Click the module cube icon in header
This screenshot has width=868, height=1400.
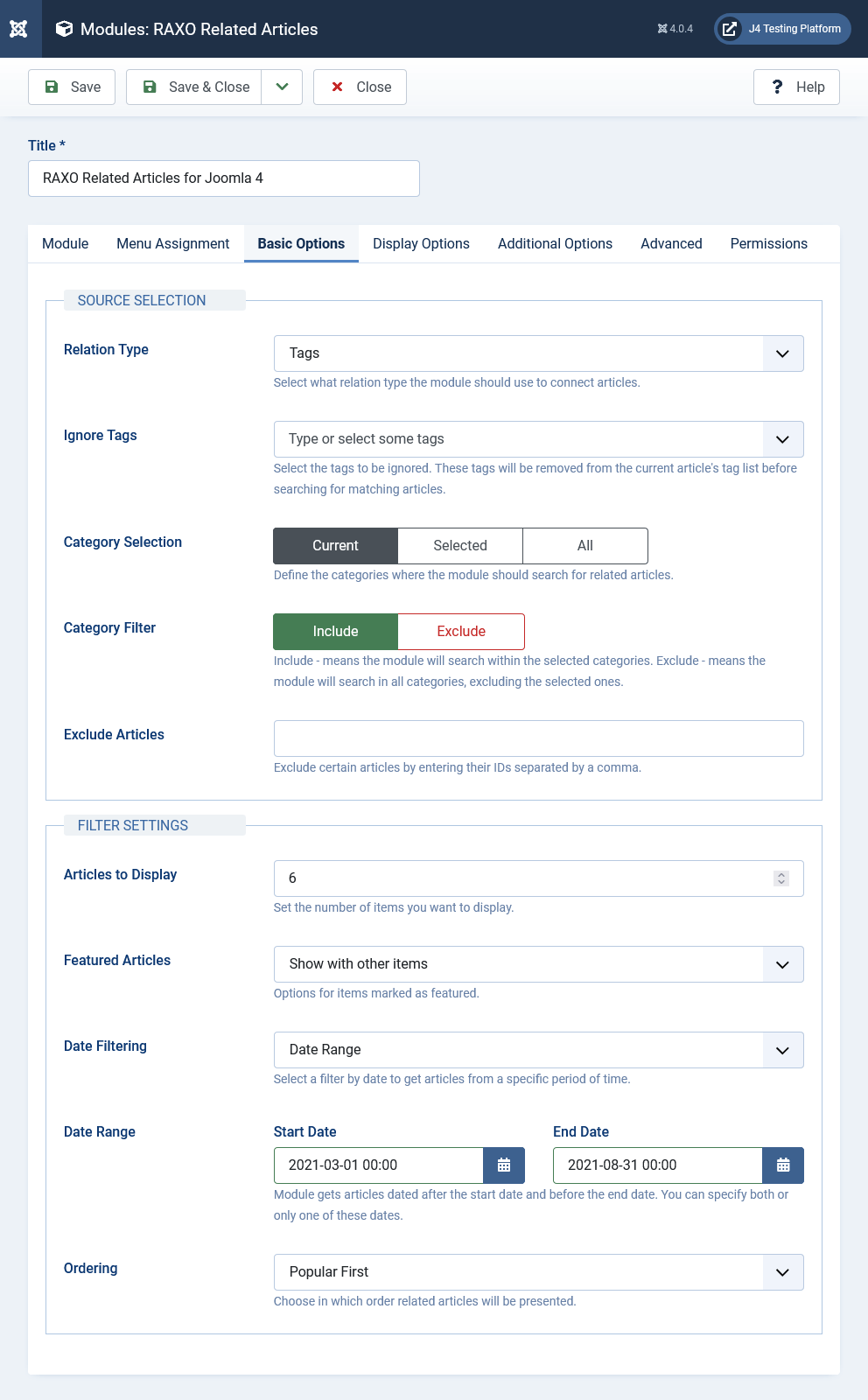click(64, 29)
